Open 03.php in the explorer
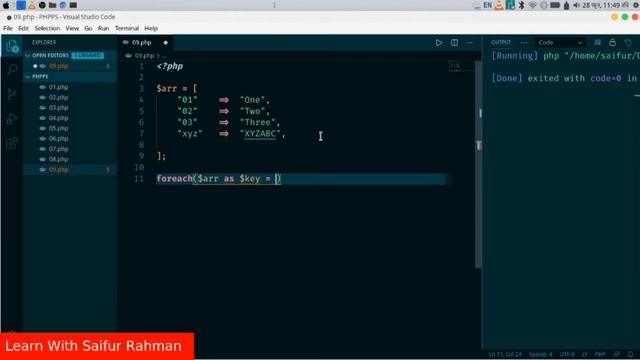 pos(58,107)
